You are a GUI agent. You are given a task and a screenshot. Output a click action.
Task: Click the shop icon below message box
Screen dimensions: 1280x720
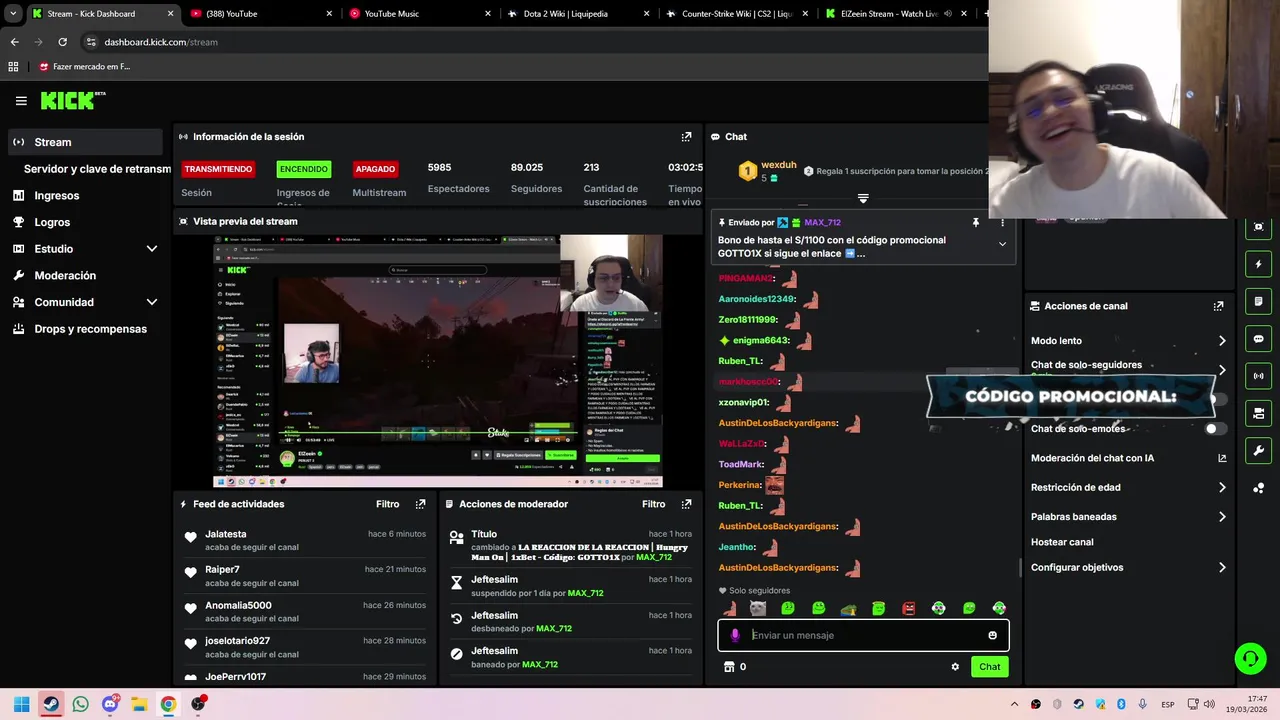coord(729,667)
